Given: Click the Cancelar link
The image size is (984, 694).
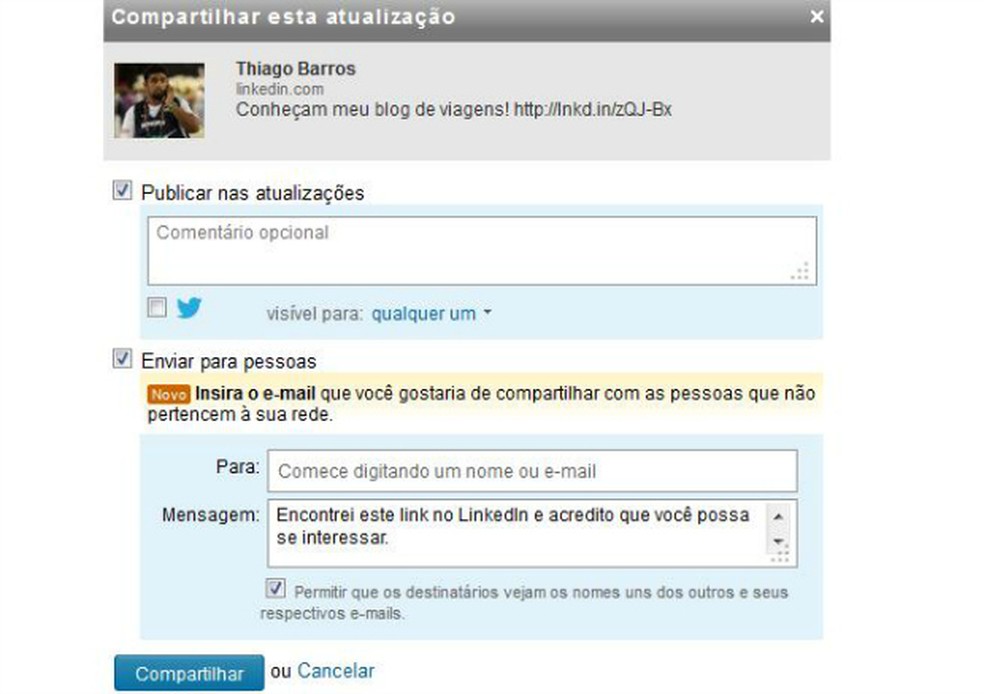Looking at the screenshot, I should (336, 671).
